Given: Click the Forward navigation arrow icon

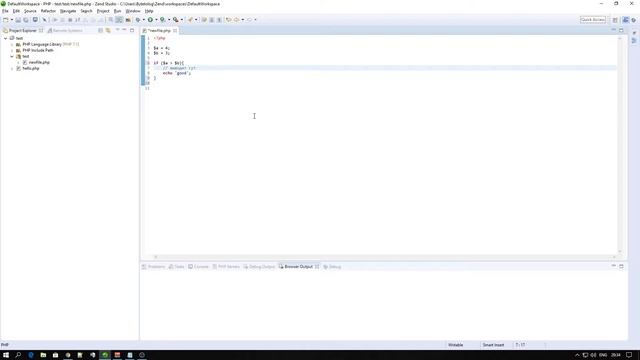Looking at the screenshot, I should click(249, 20).
